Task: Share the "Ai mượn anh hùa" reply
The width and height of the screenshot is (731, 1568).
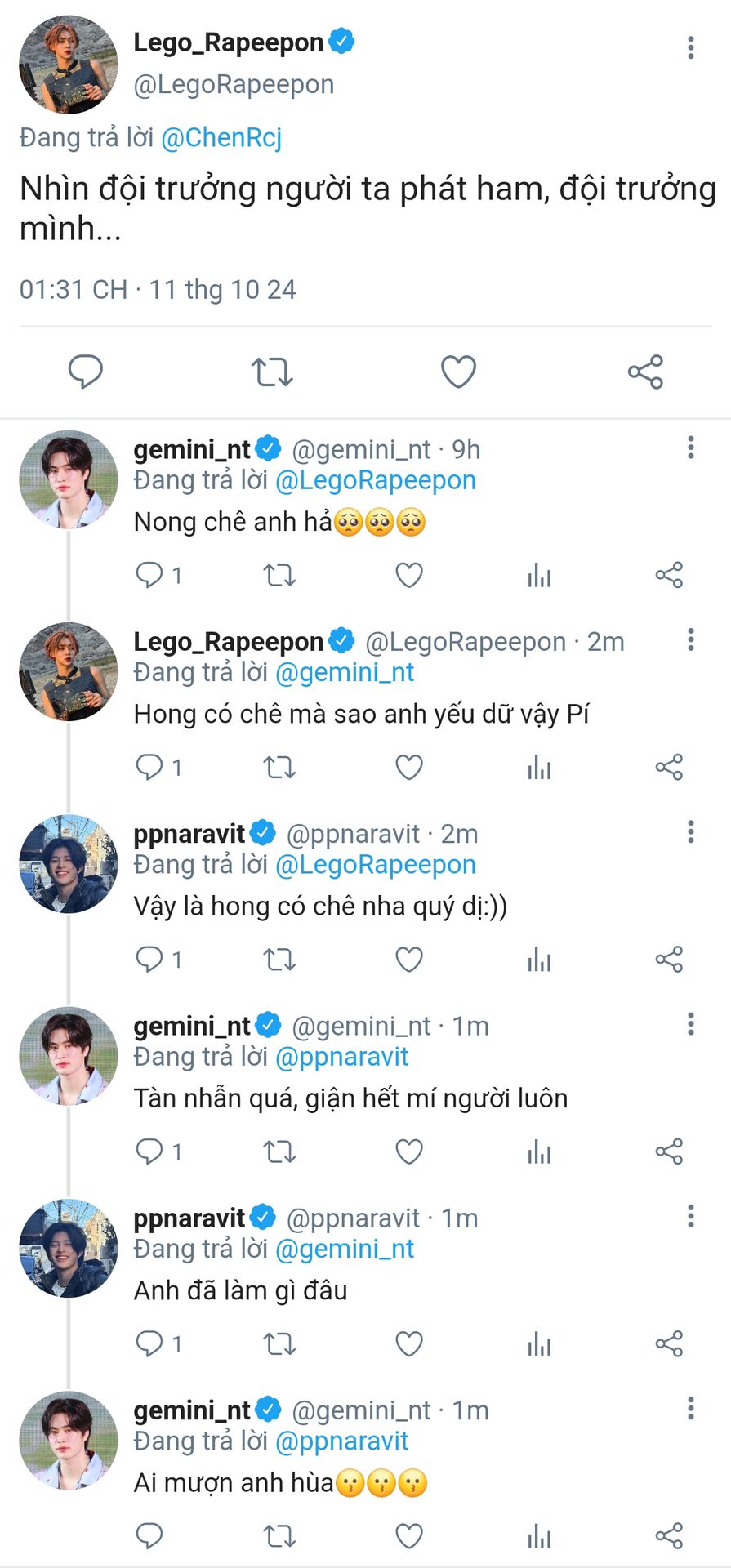Action: [x=669, y=1536]
